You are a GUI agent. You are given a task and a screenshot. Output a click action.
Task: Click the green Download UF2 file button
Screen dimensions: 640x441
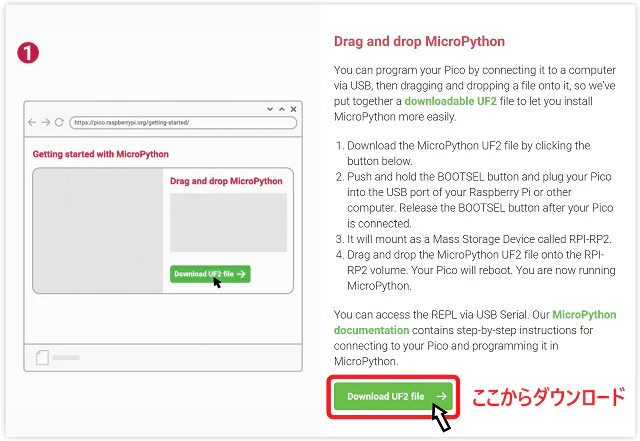pos(393,396)
